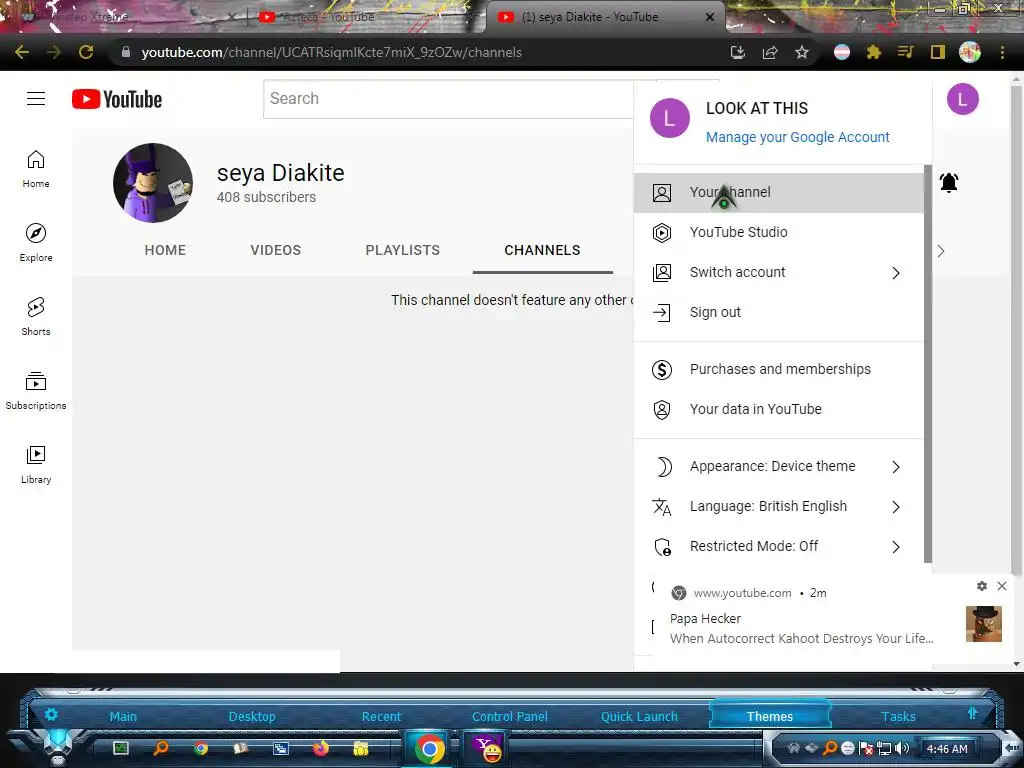
Task: Open the Desktop tab on the taskbar
Action: point(252,716)
